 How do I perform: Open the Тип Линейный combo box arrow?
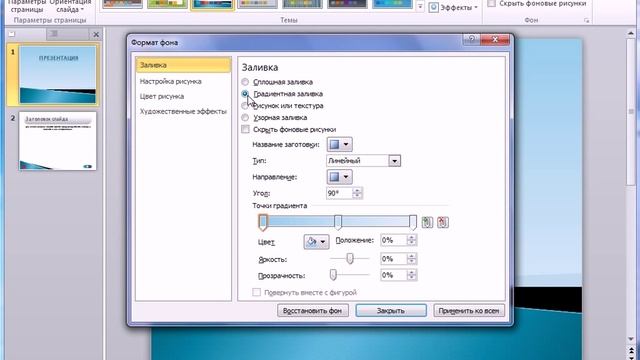tap(394, 161)
